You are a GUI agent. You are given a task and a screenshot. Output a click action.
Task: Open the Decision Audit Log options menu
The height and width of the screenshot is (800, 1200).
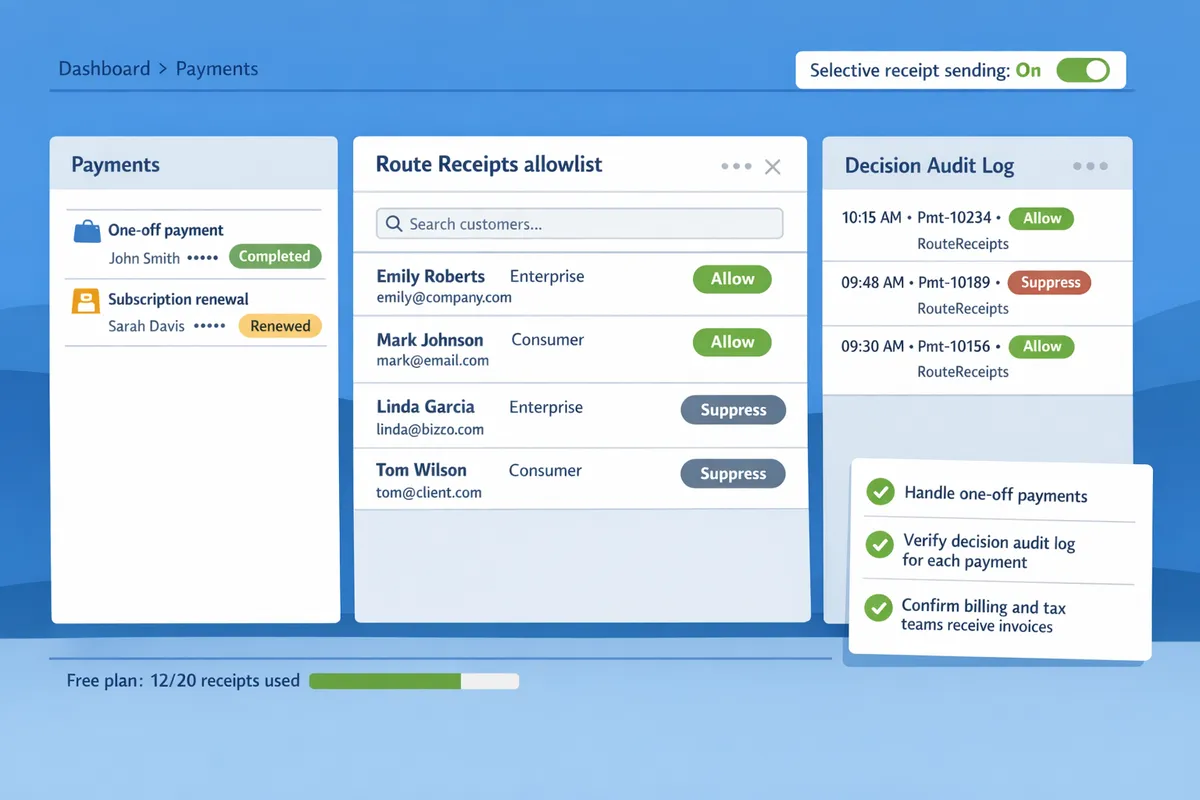coord(1090,166)
